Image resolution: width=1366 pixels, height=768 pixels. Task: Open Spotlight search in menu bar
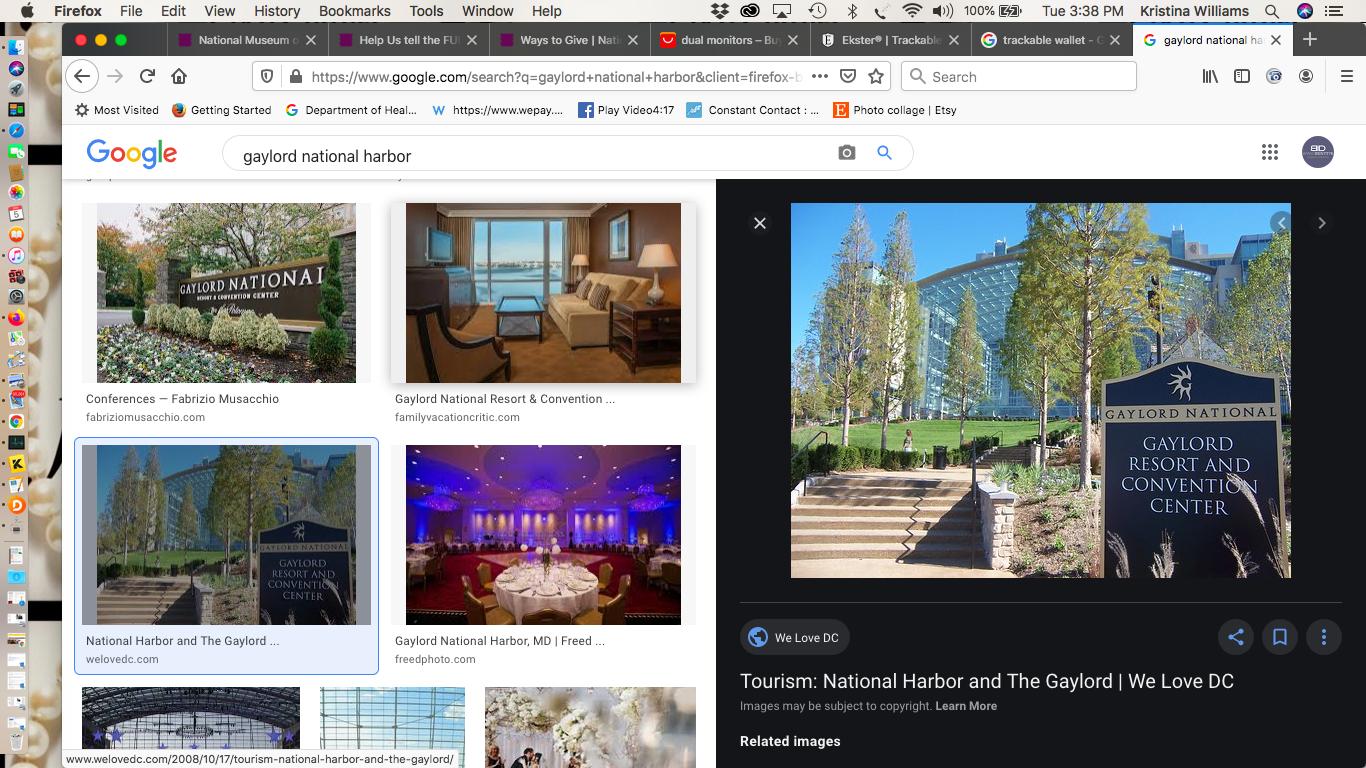[1272, 11]
